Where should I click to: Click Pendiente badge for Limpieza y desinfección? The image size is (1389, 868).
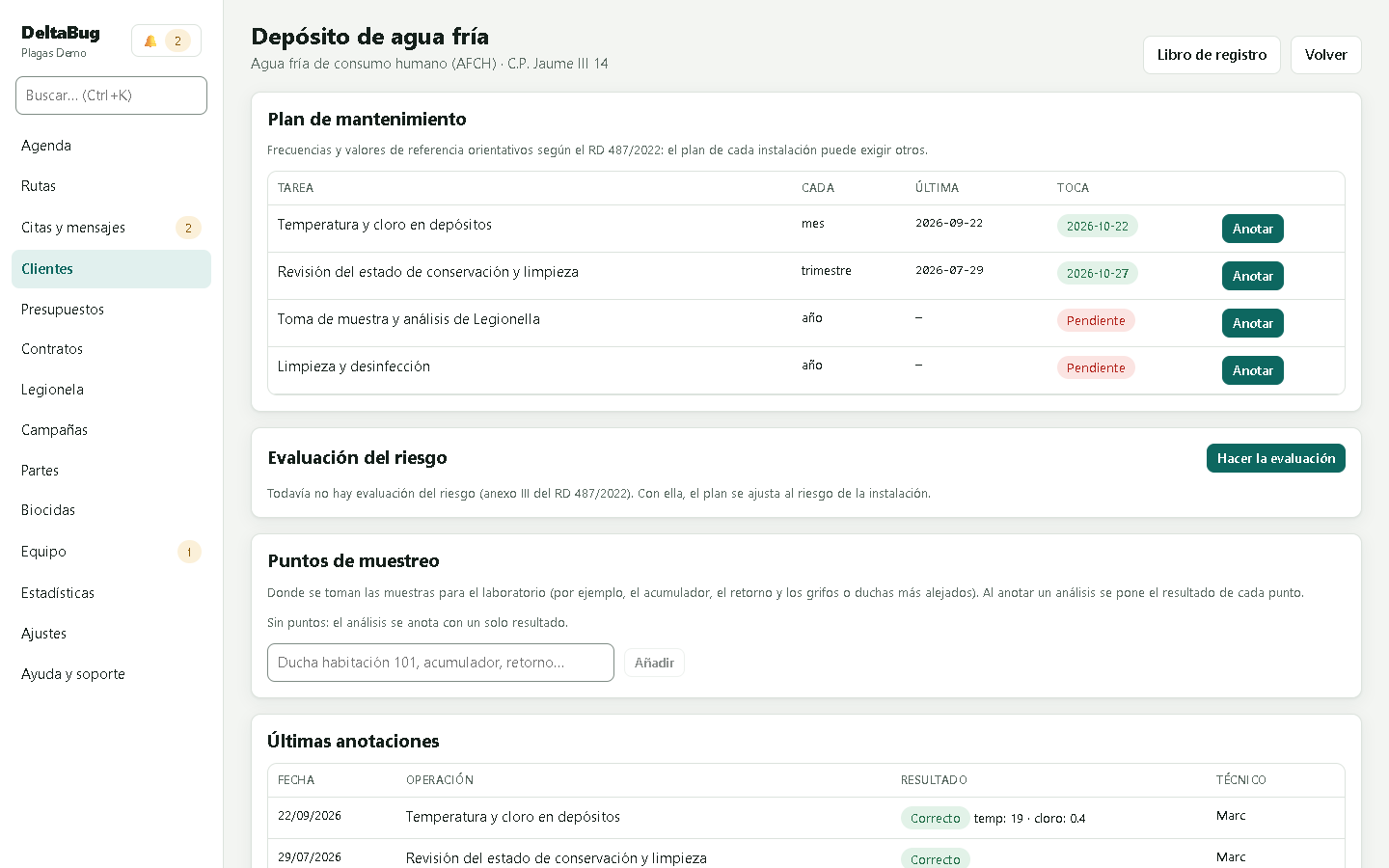(x=1096, y=367)
